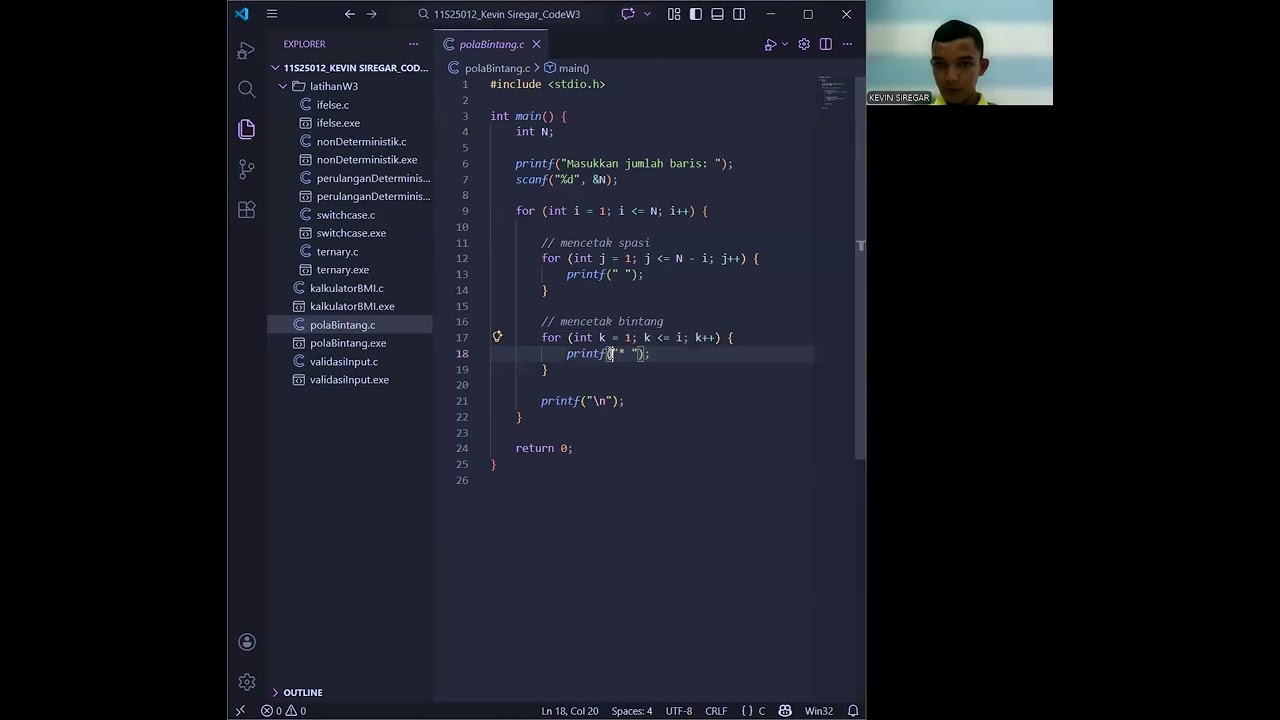Open the C/C++ settings gear icon in the editor toolbar

(x=804, y=44)
